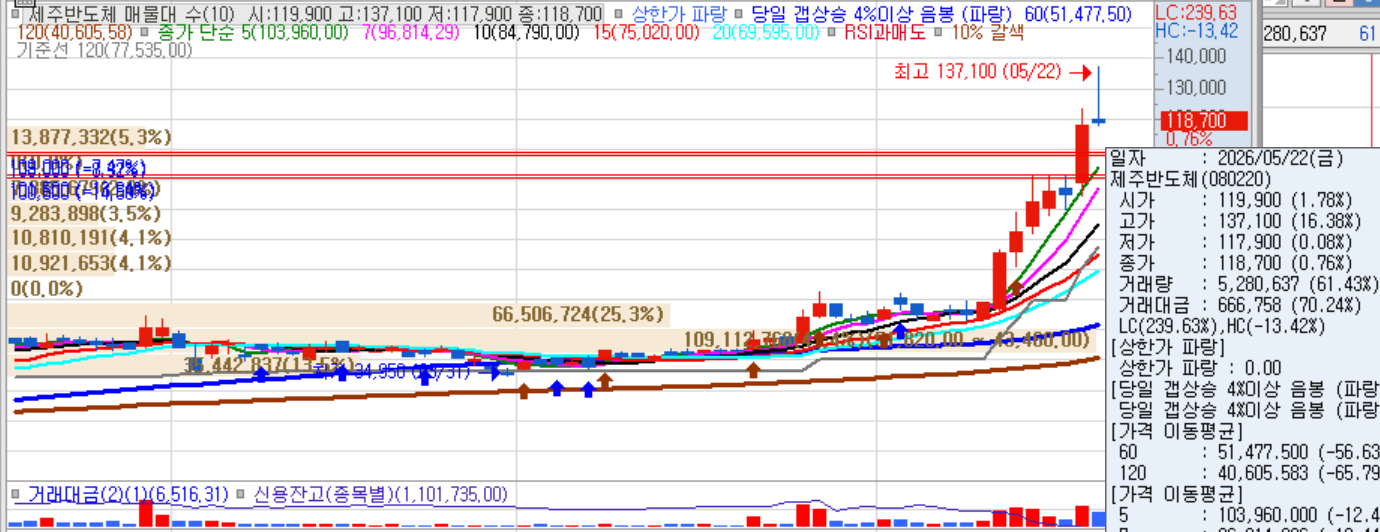Select the 상한가 파랑 indicator label
This screenshot has width=1380, height=532.
tap(679, 15)
